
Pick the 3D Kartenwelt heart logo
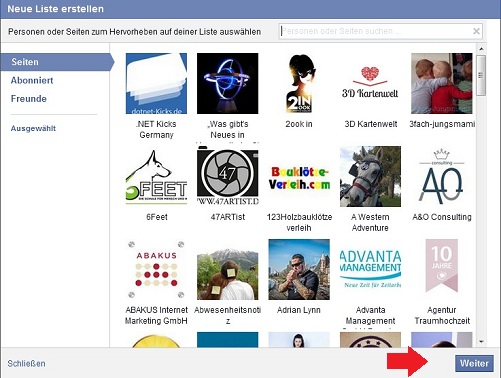[x=370, y=83]
